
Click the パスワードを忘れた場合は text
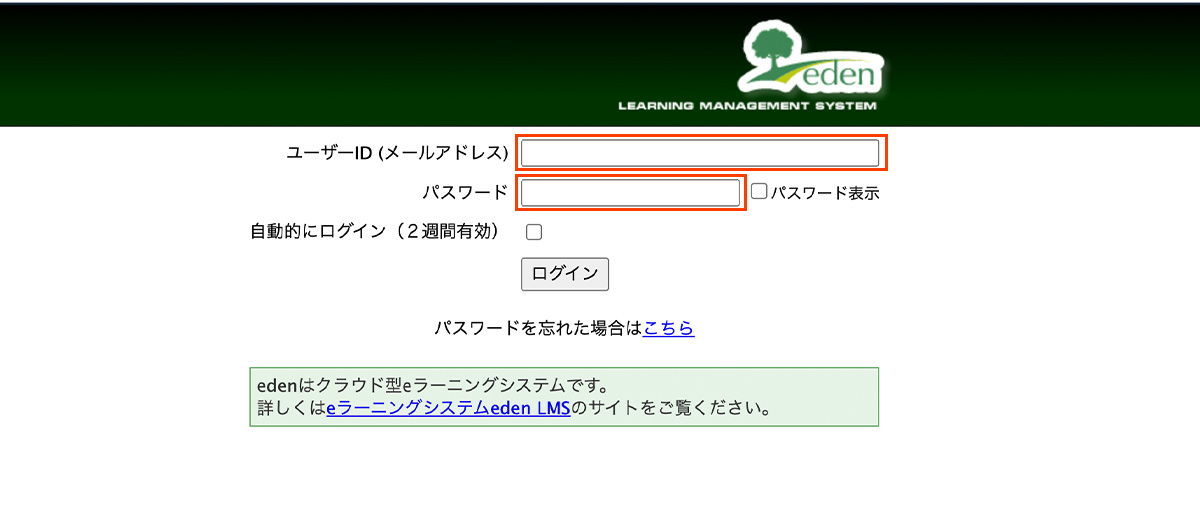(x=539, y=328)
